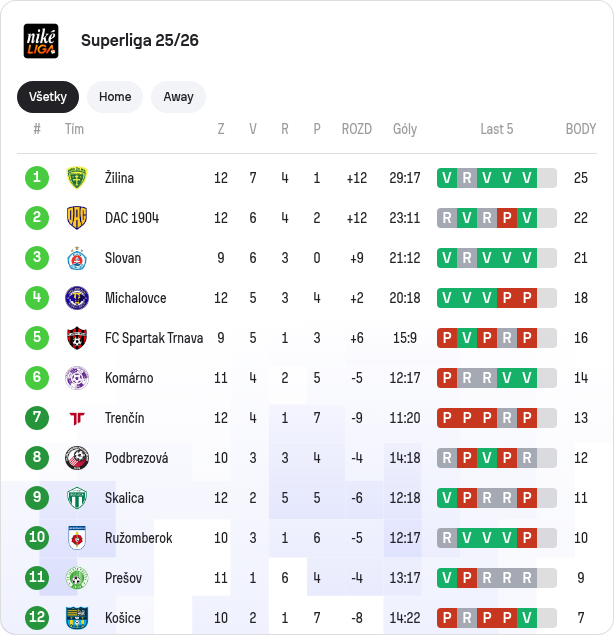Click Žilina's first Last 5 result badge

pyautogui.click(x=447, y=178)
